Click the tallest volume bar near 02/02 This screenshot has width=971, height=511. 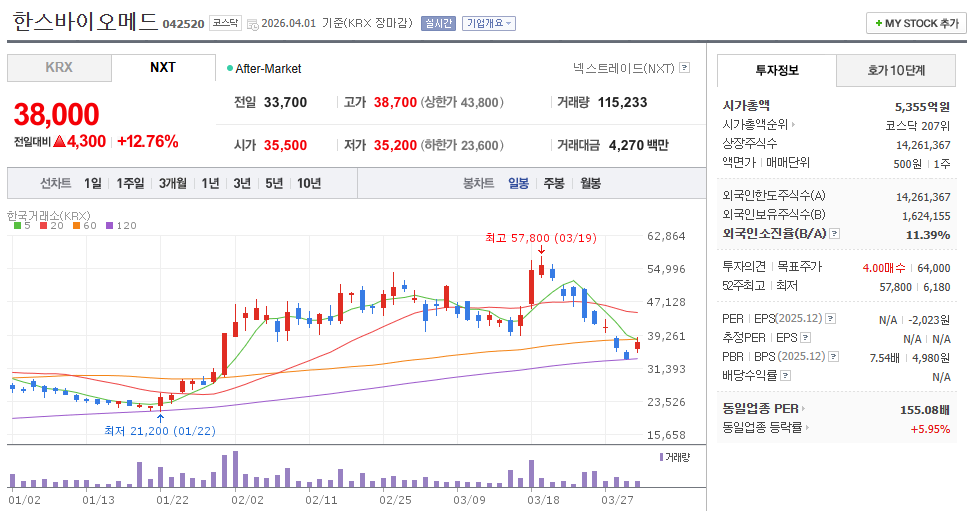point(235,469)
